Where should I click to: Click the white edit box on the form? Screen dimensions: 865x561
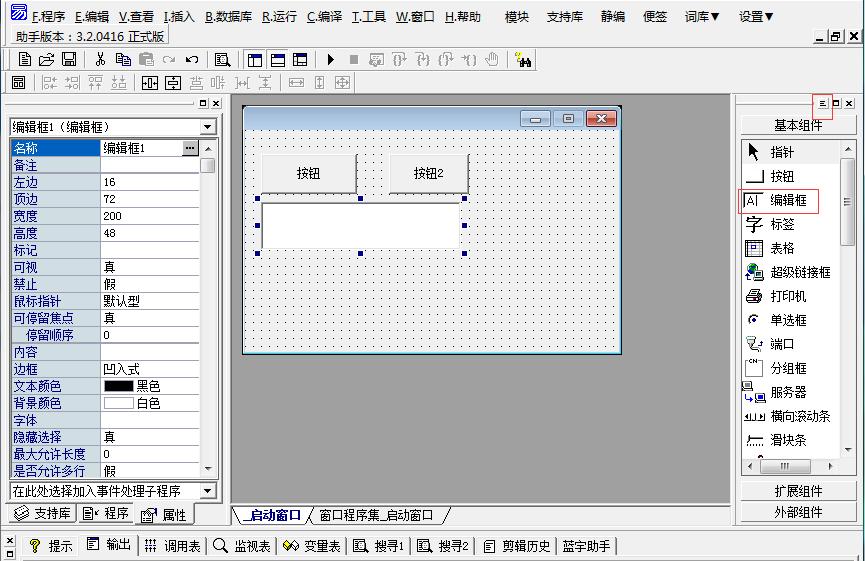[361, 226]
